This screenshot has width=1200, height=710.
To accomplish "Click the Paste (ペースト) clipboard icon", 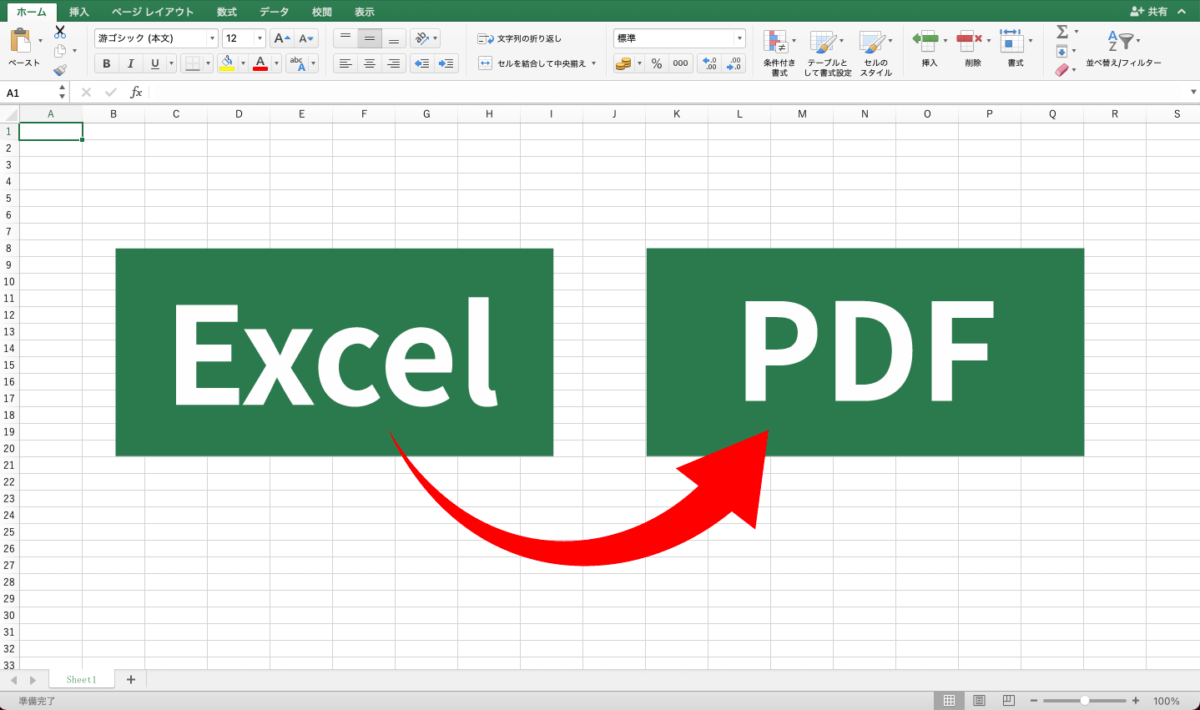I will [x=20, y=41].
